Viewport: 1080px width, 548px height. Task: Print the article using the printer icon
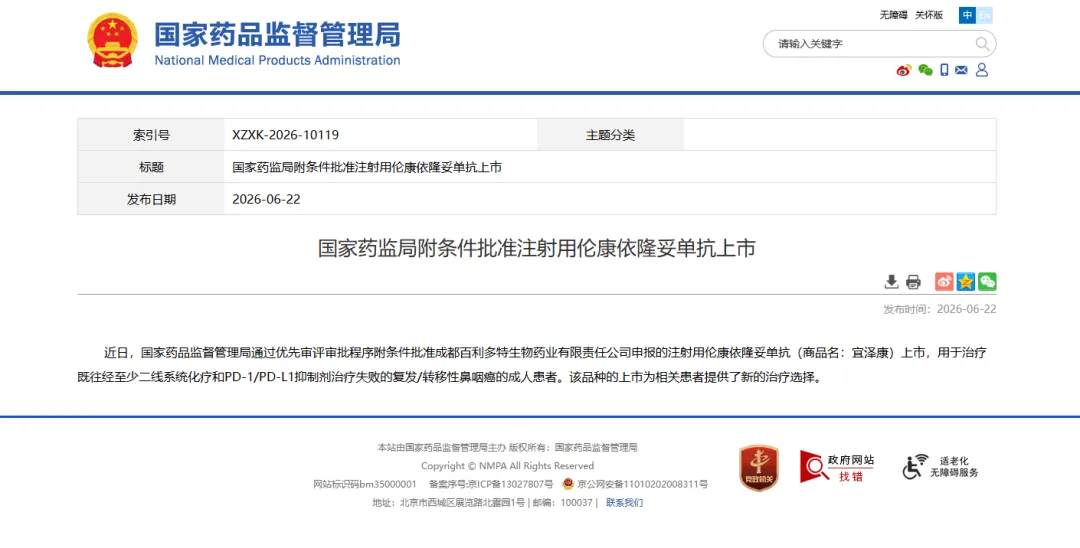click(913, 282)
